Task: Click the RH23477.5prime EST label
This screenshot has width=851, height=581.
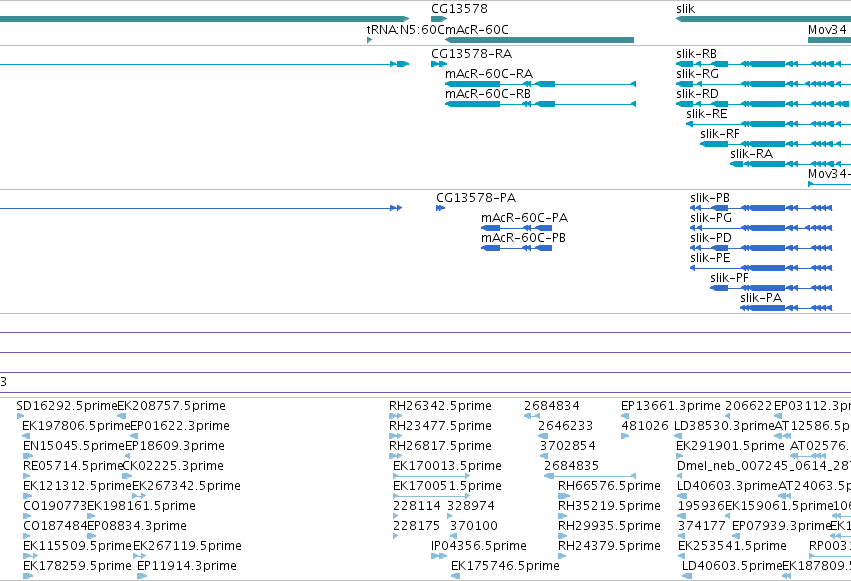Action: click(x=440, y=426)
